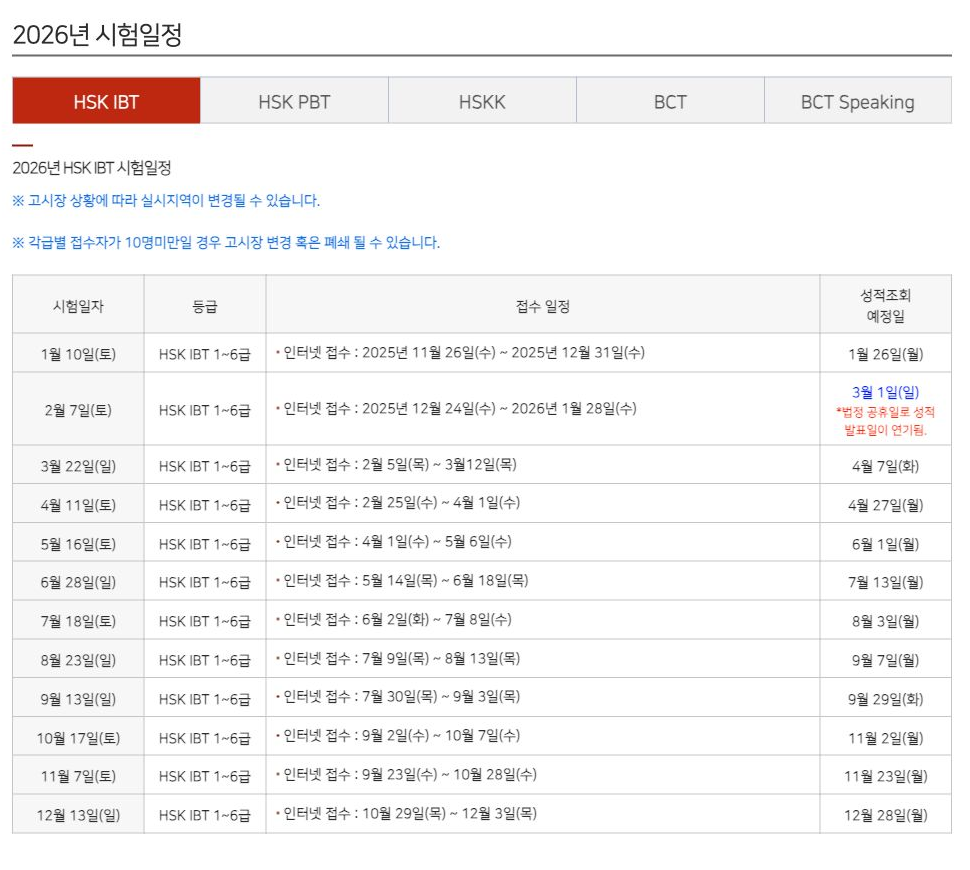The height and width of the screenshot is (870, 970).
Task: Click the 9월 7일(월) score release date
Action: pyautogui.click(x=885, y=660)
